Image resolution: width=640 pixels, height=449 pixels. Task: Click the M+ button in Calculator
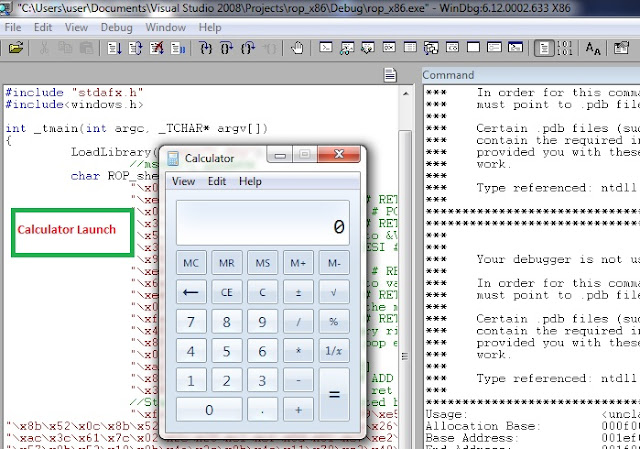(x=298, y=262)
